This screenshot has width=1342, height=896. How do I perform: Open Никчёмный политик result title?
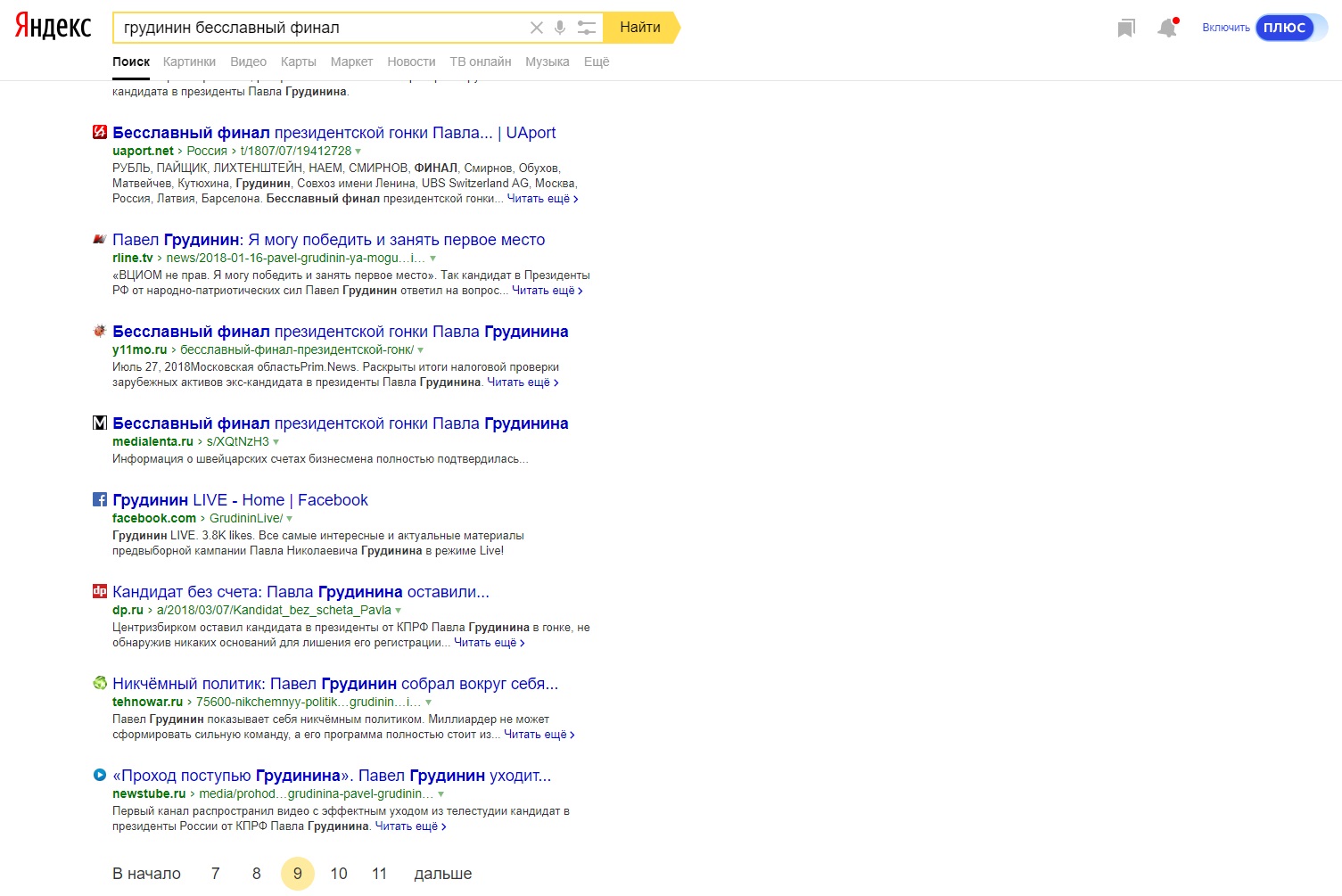tap(335, 684)
